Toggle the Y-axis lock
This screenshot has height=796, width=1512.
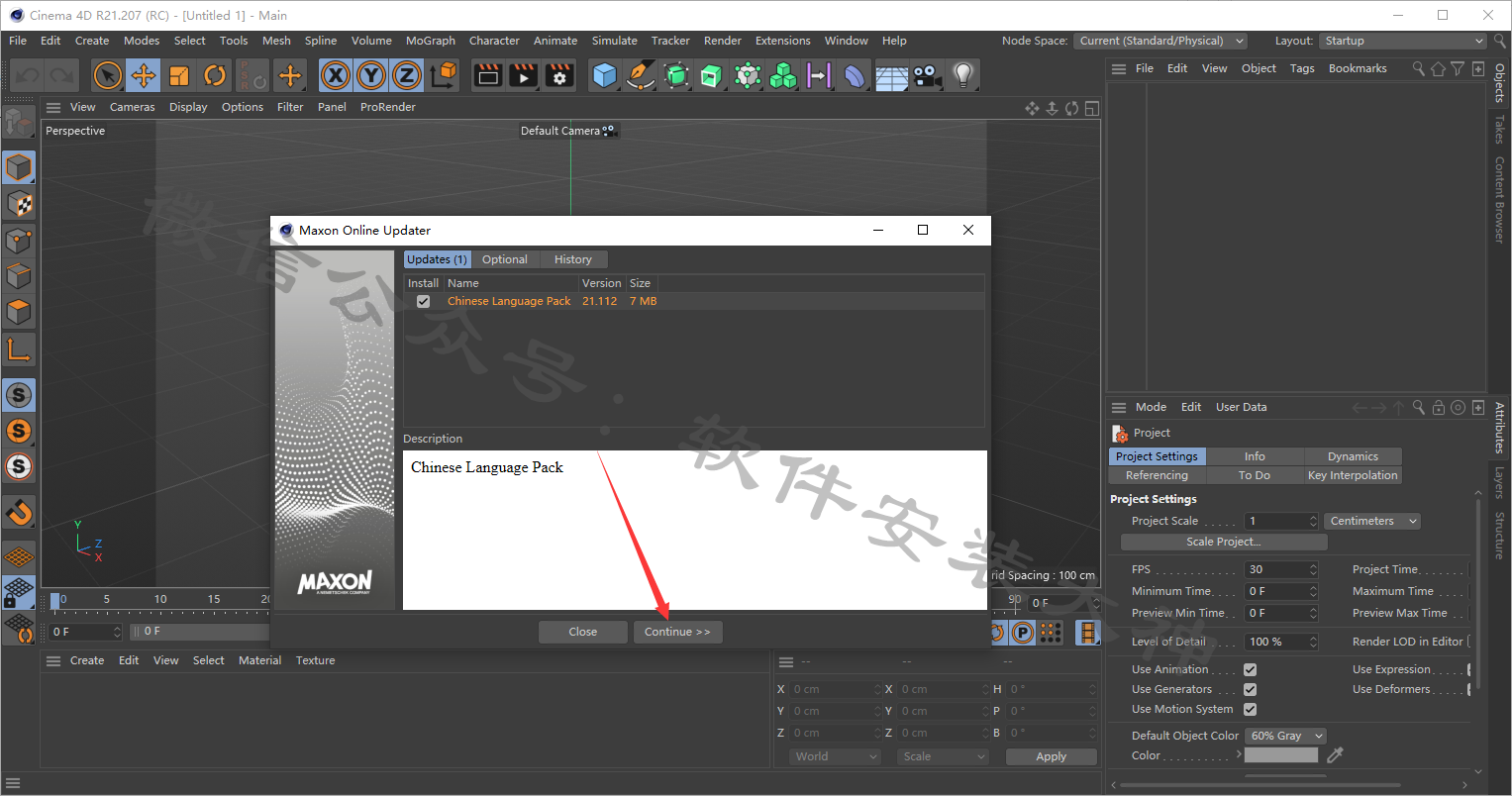tap(371, 75)
